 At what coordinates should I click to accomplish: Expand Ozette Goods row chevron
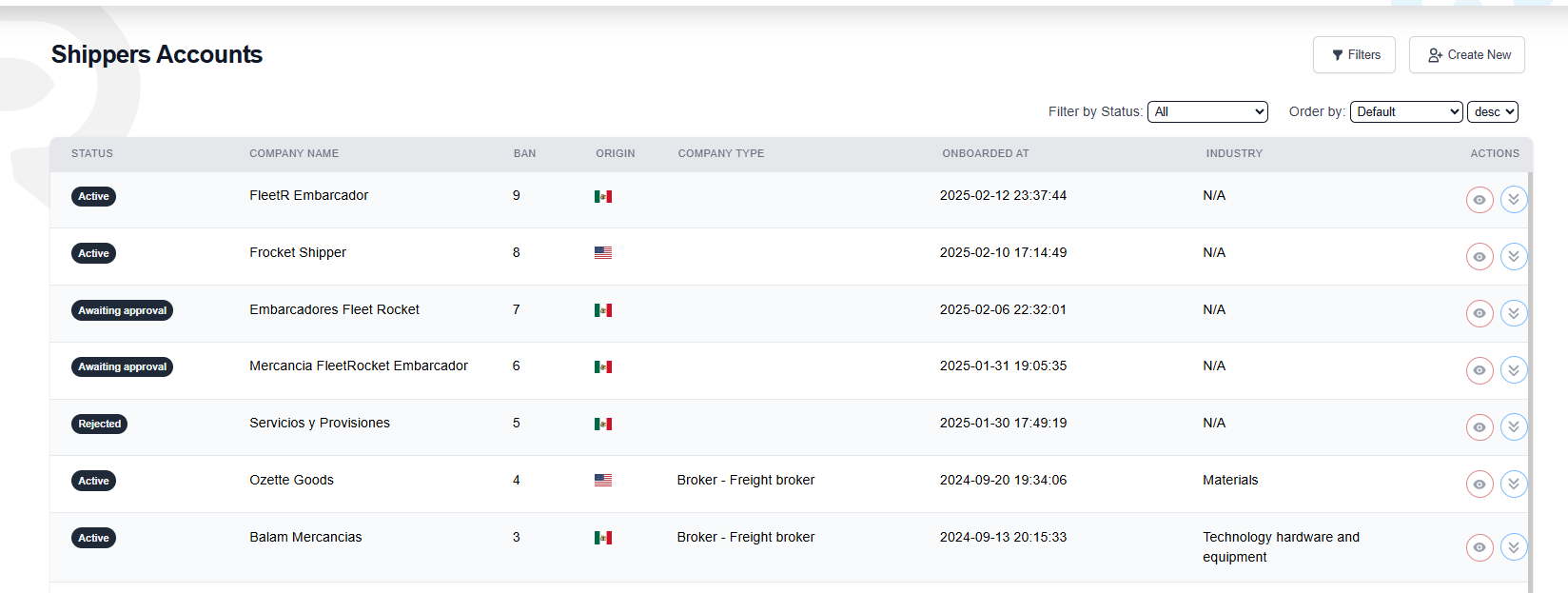click(1514, 484)
